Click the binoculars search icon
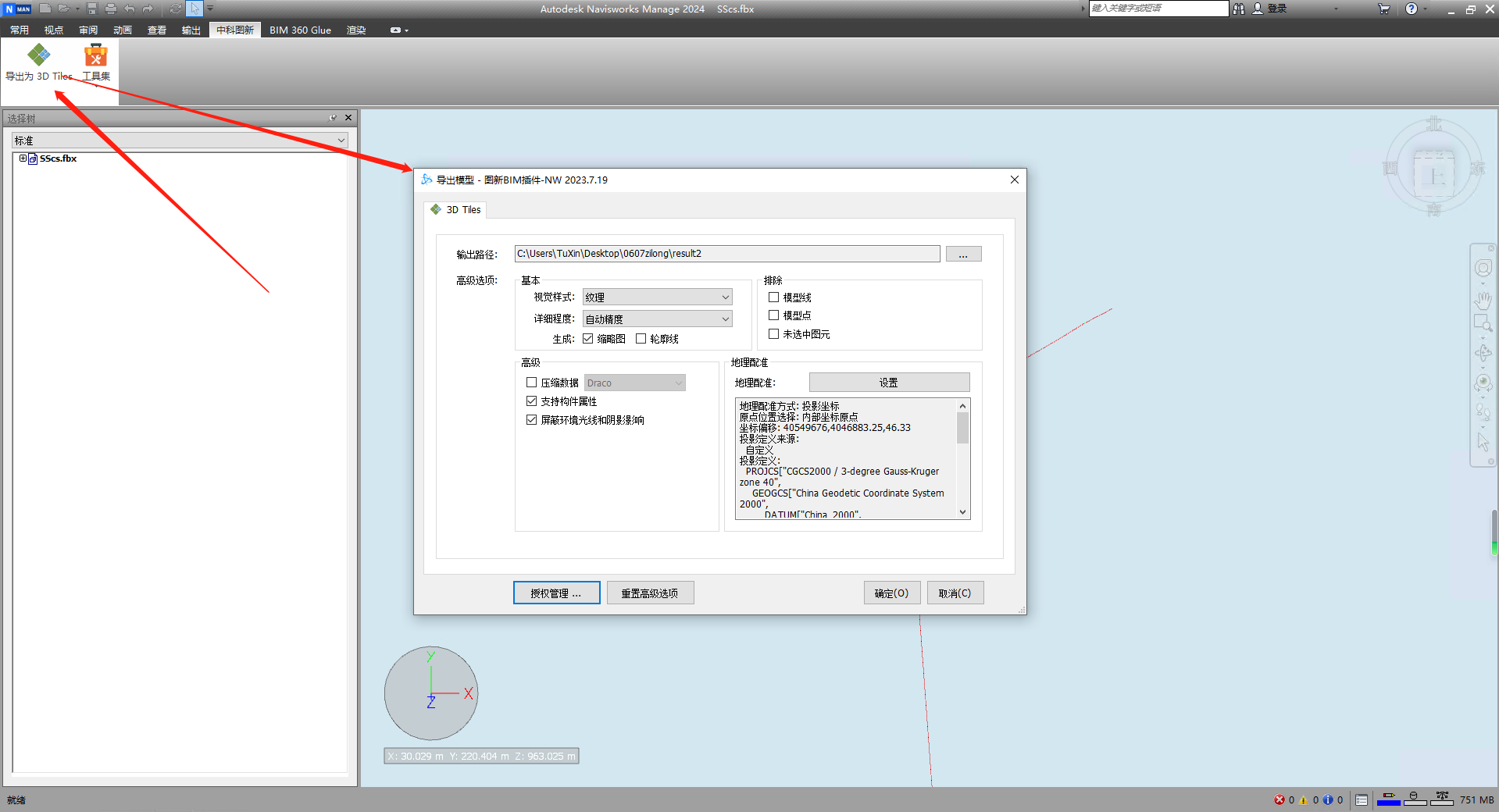Screen dimensions: 1499x812 [1239, 9]
